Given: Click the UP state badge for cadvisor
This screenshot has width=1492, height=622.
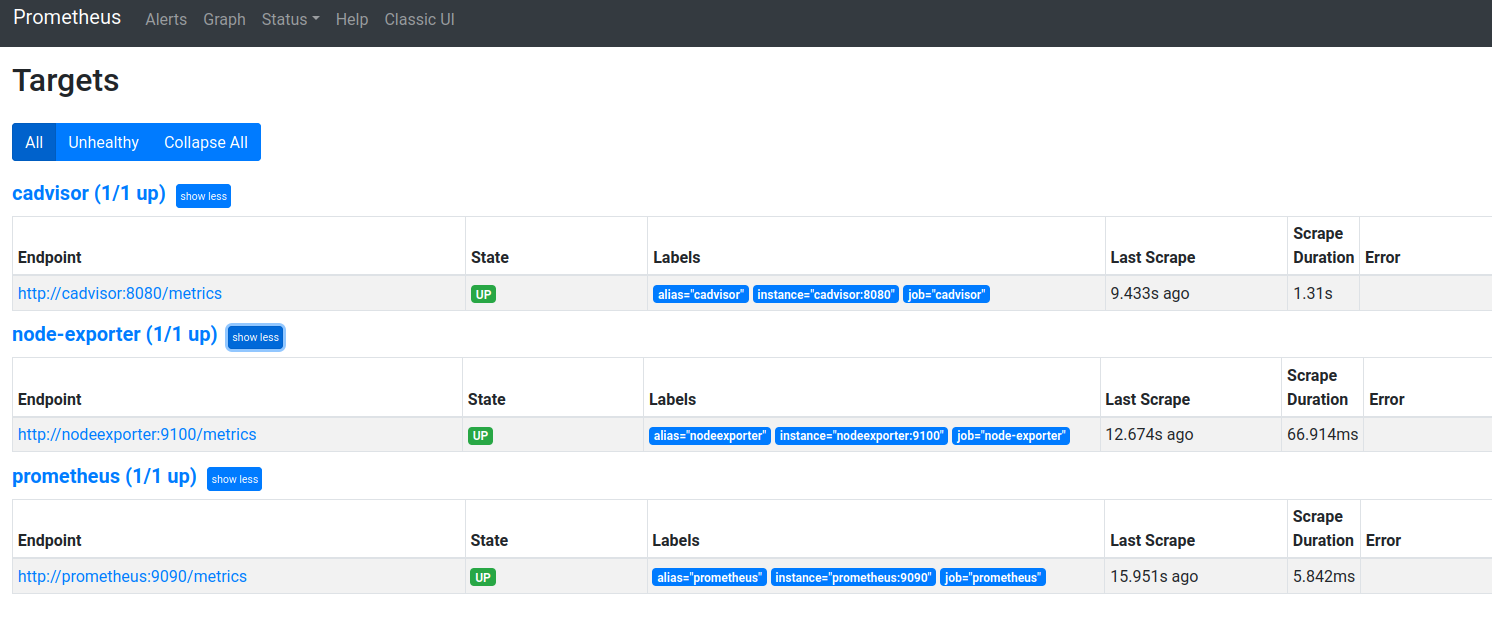Looking at the screenshot, I should (x=483, y=295).
